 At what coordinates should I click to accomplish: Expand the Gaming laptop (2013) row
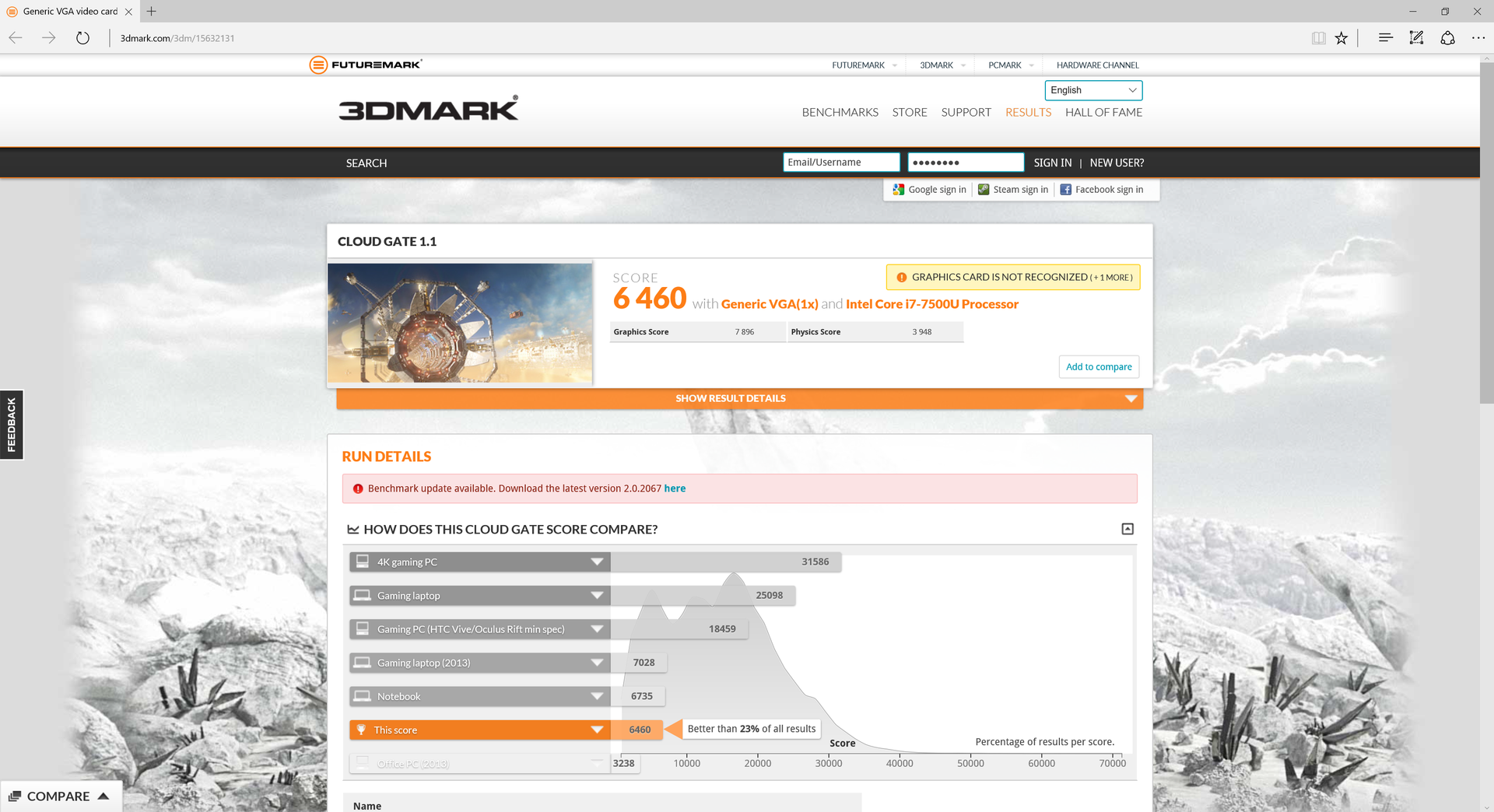click(597, 663)
